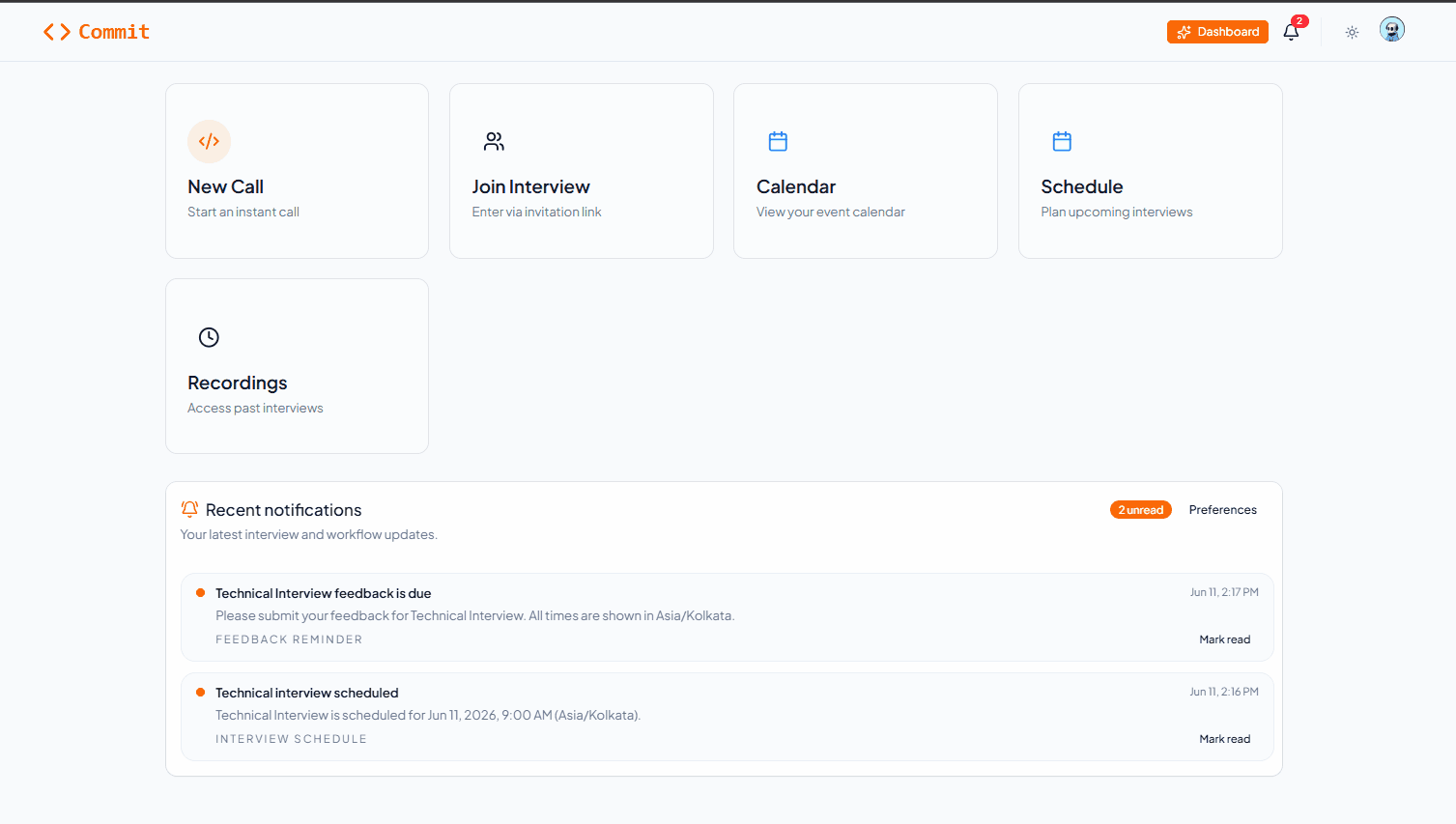Click the Commit logo code brackets icon
This screenshot has height=824, width=1456.
pos(57,32)
